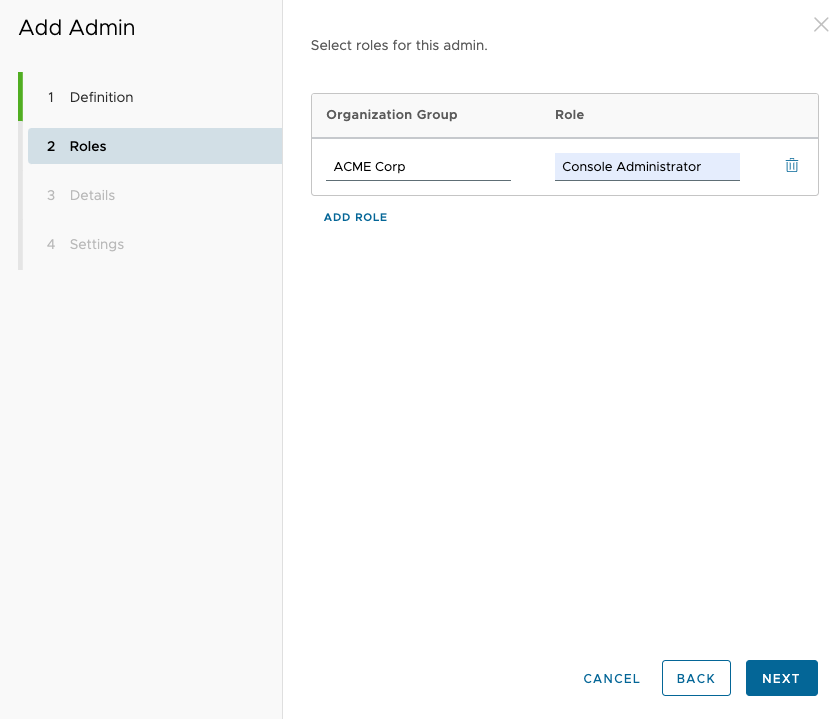The image size is (840, 719).
Task: Click the Organization Group column header
Action: point(391,115)
